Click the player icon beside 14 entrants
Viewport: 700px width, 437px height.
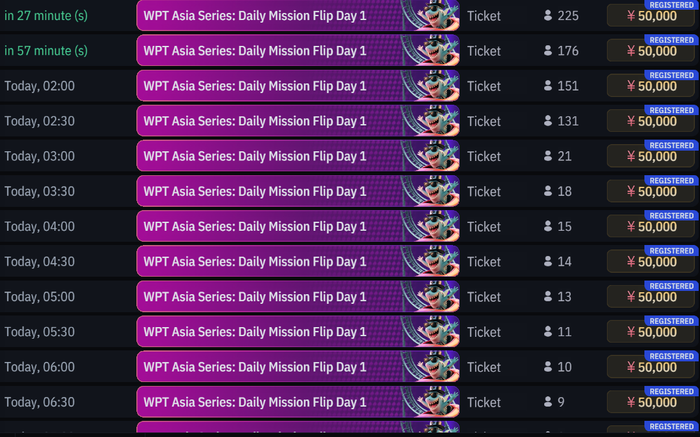click(x=548, y=262)
